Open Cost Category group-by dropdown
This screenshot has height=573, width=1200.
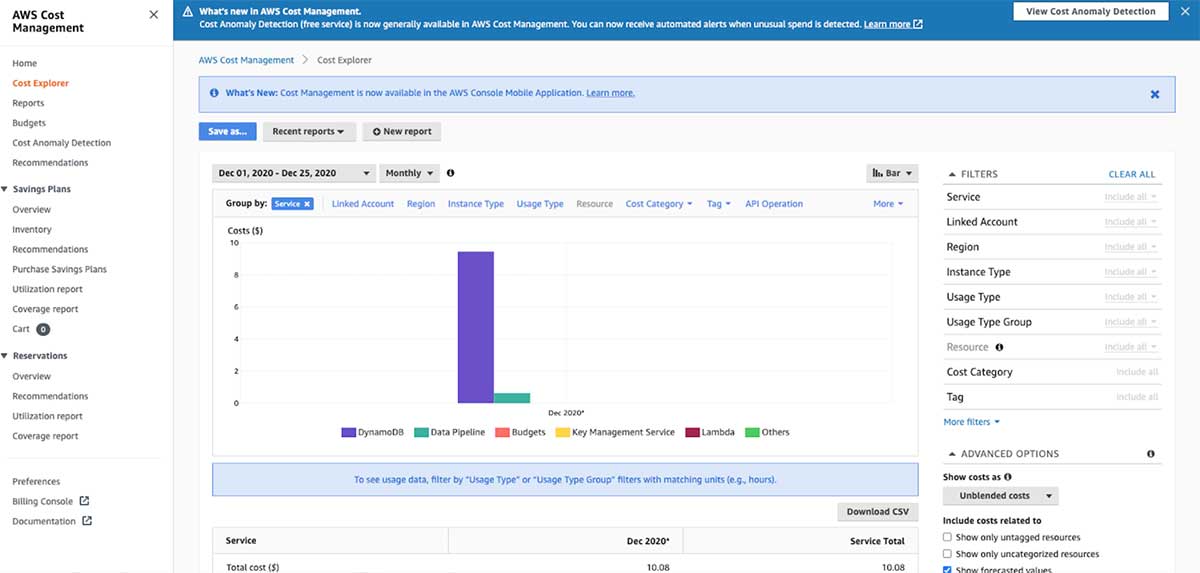point(660,204)
